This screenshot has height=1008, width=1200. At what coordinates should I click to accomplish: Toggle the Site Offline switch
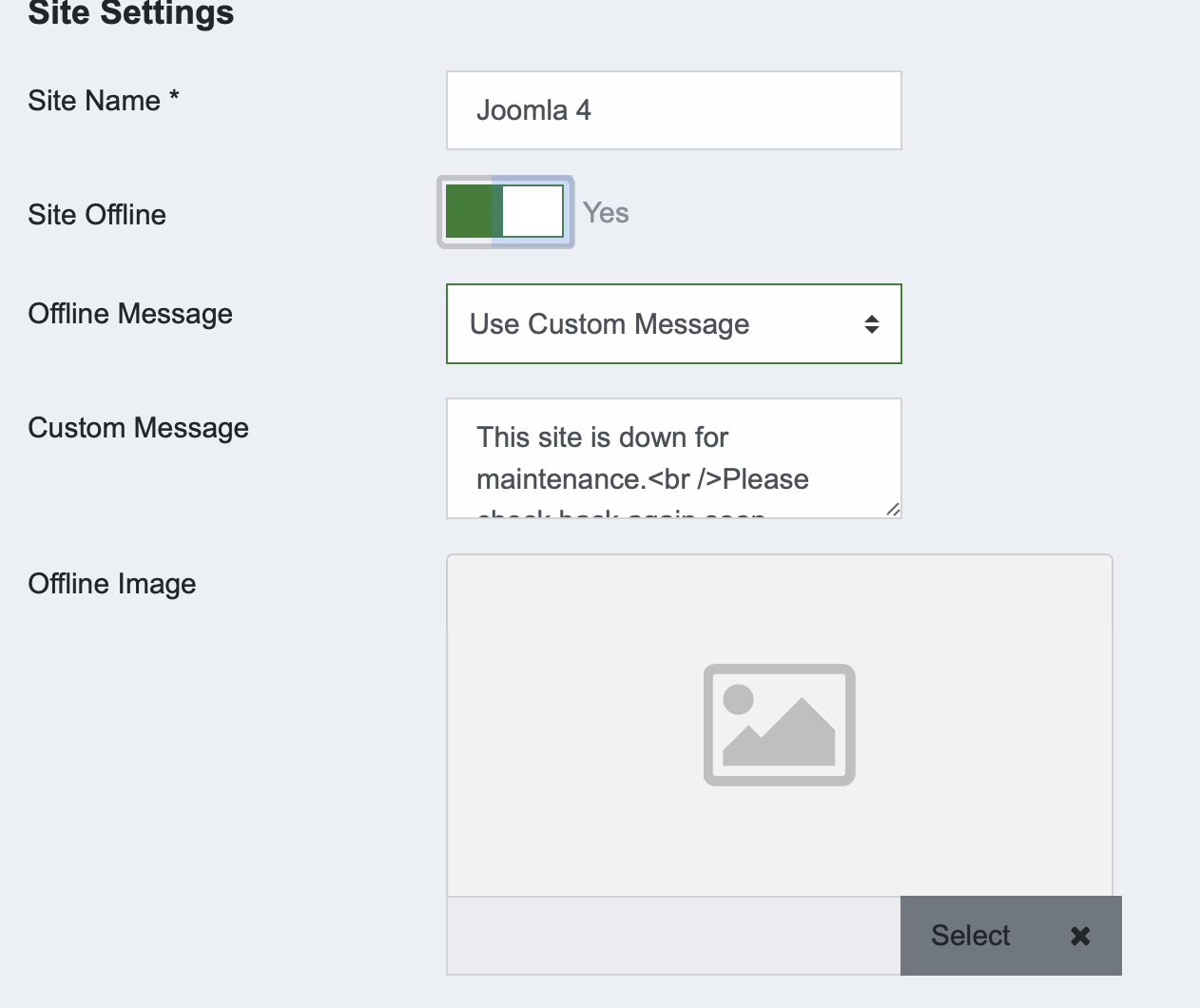505,211
